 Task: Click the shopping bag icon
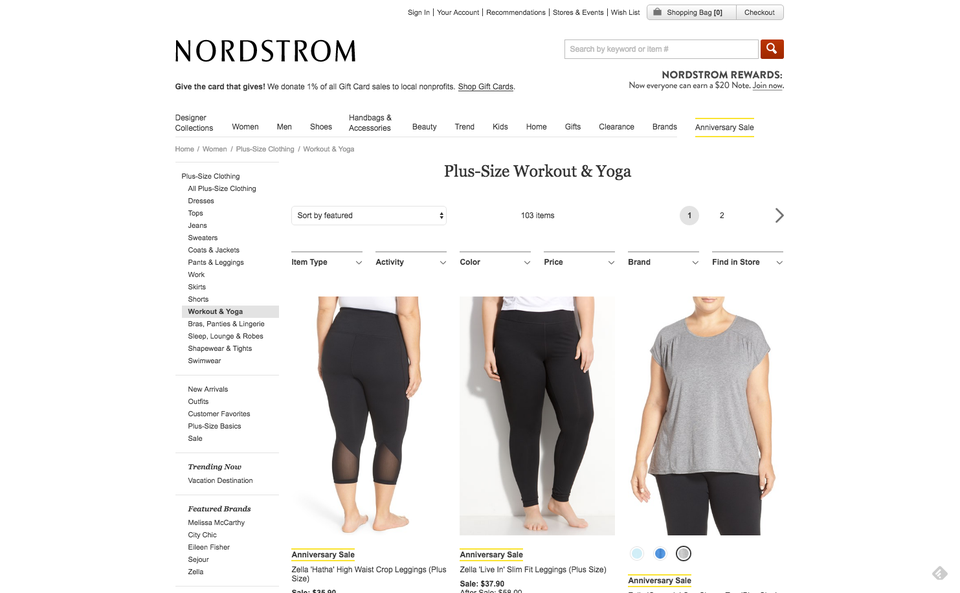657,12
